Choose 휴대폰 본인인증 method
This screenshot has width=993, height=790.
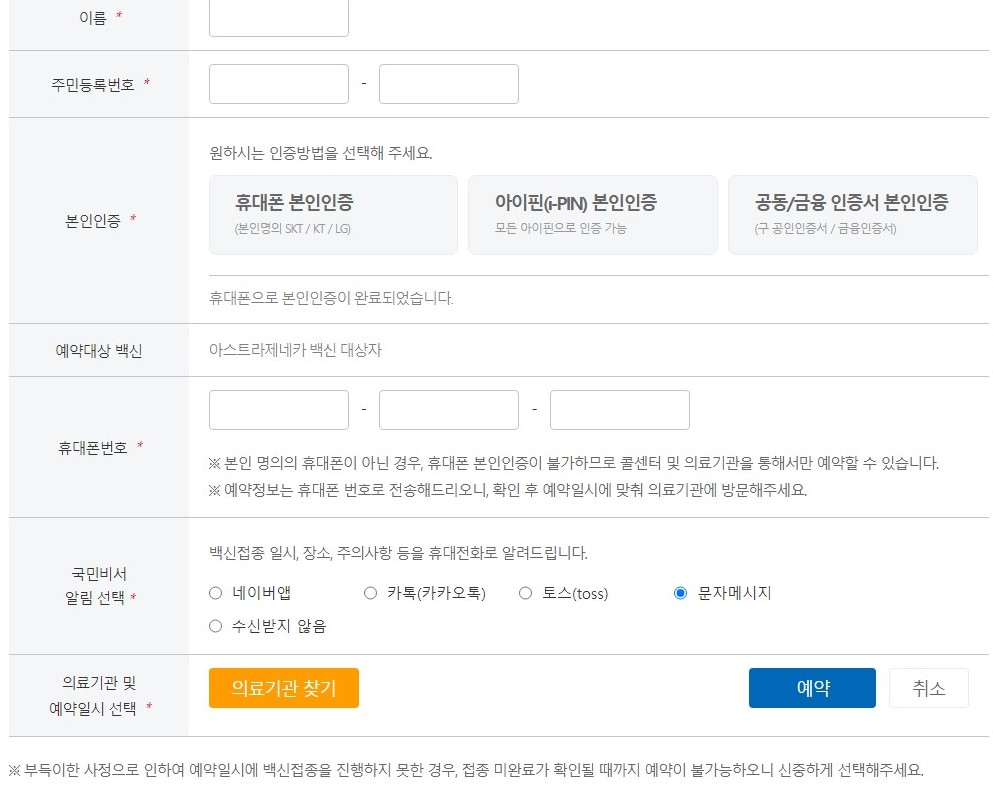[x=333, y=215]
